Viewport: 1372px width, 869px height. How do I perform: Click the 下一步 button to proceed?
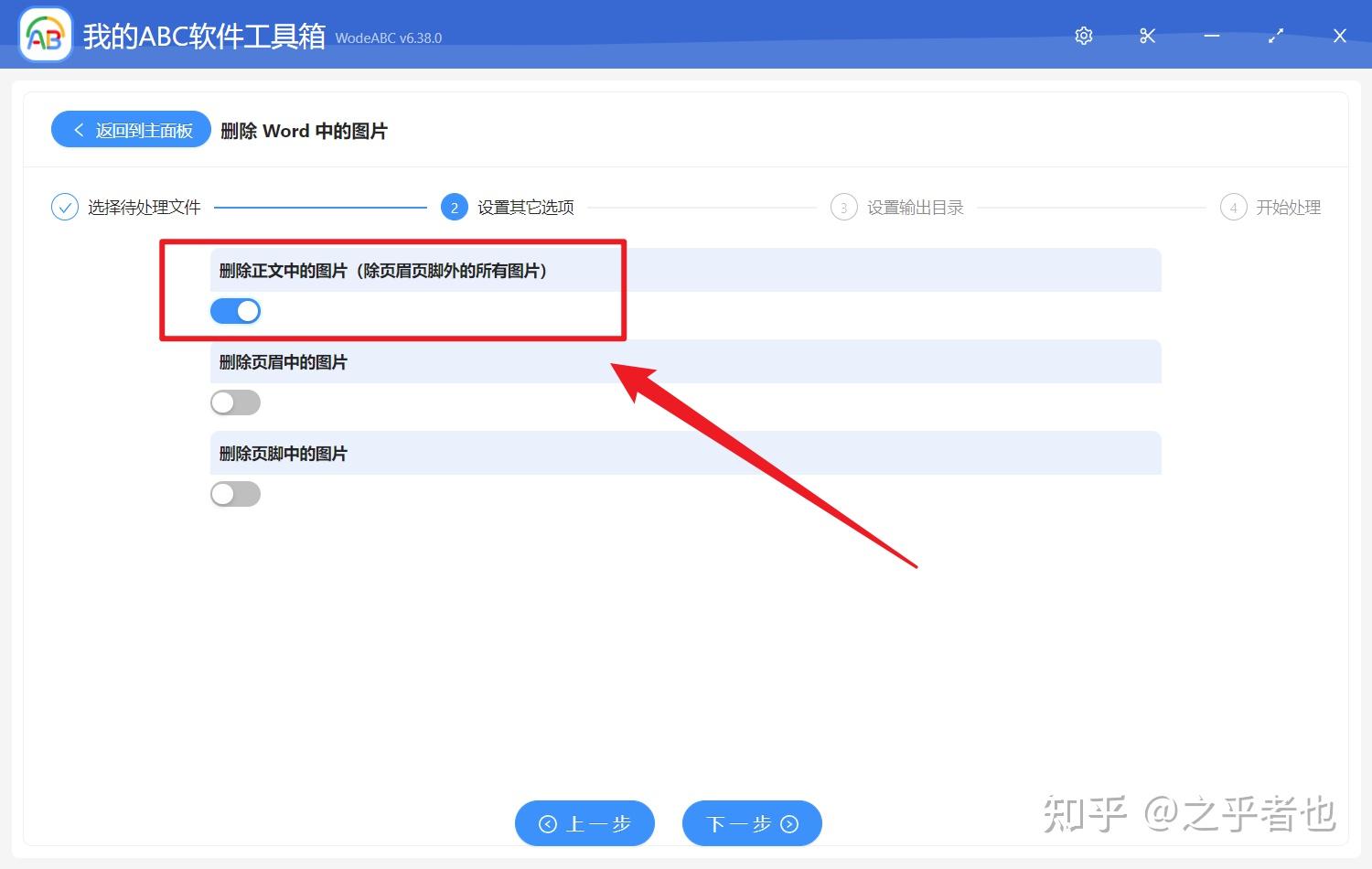pos(752,823)
